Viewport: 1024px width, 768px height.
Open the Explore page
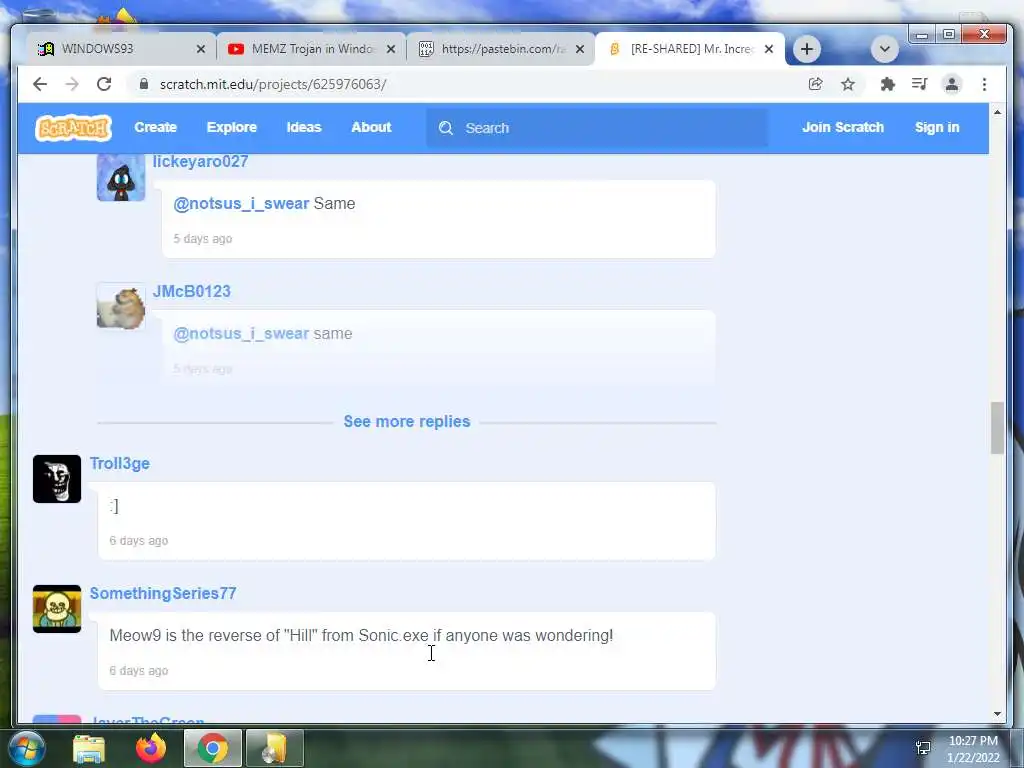[x=232, y=127]
